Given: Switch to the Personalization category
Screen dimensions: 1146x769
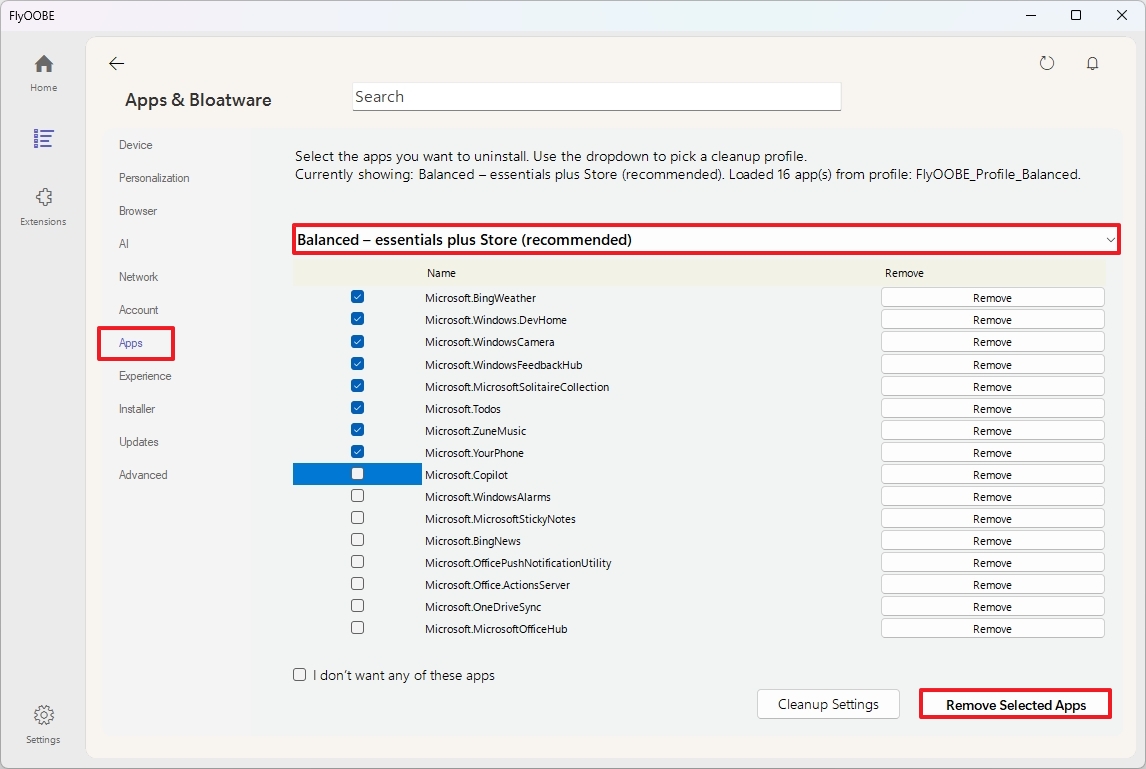Looking at the screenshot, I should (154, 178).
